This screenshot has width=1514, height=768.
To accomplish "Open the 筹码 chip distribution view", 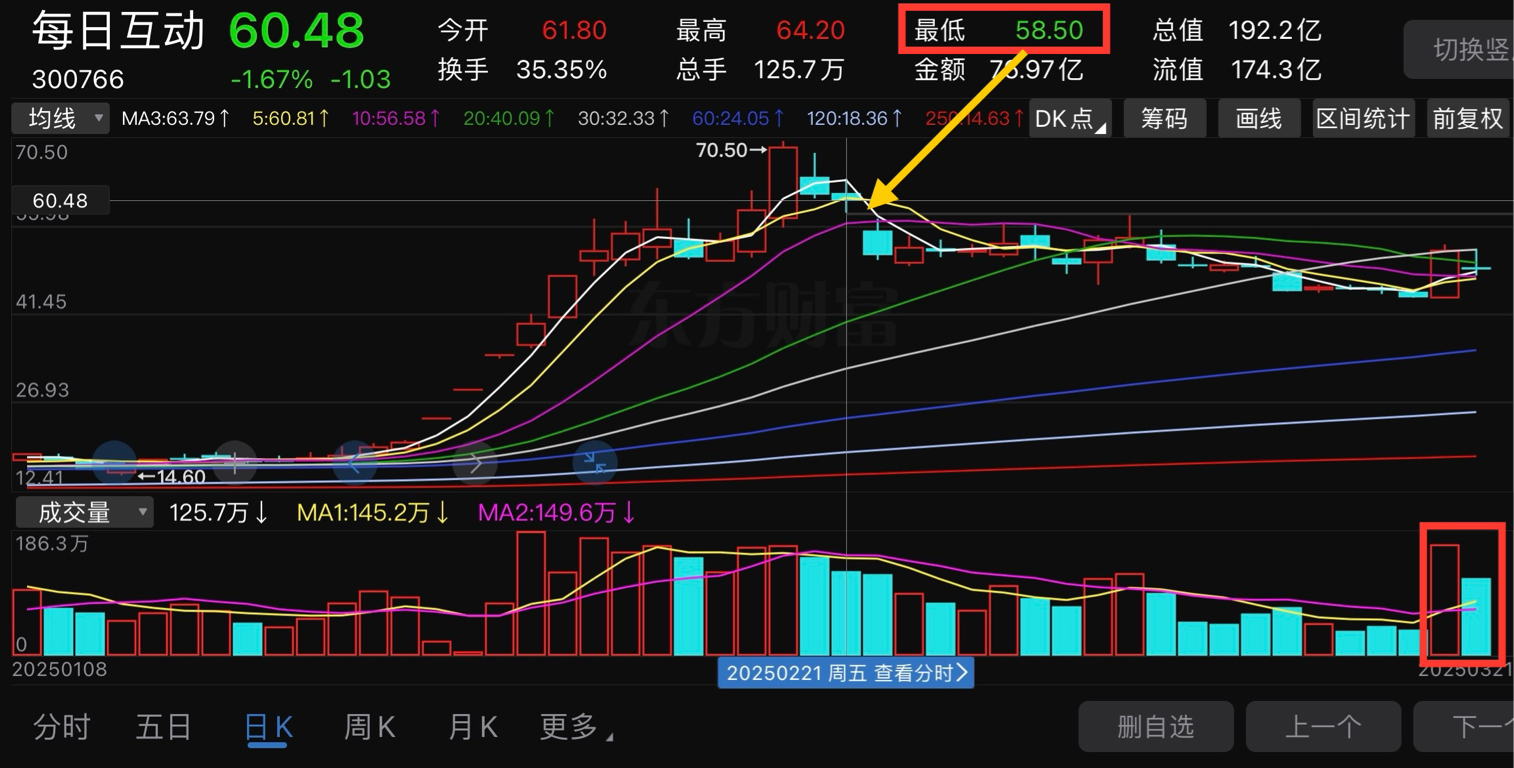I will 1164,119.
